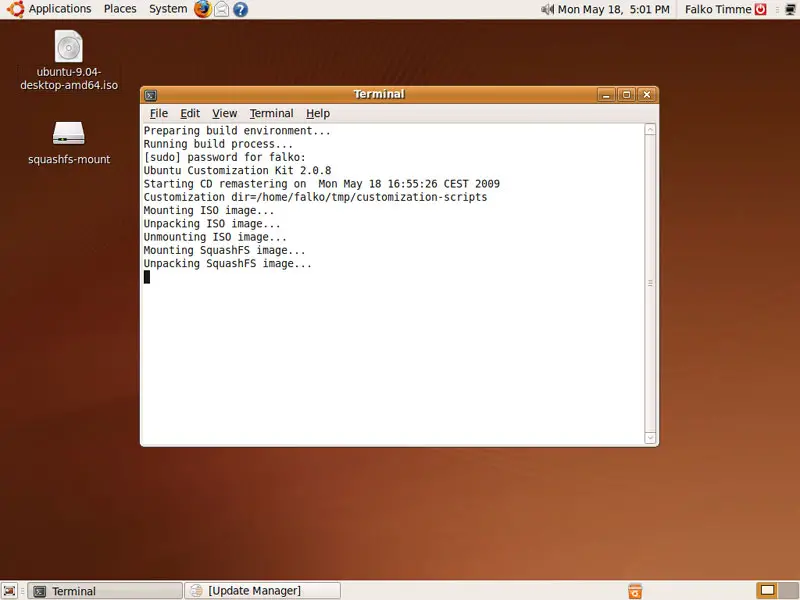
Task: Click the Terminal window title bar icon
Action: point(151,95)
